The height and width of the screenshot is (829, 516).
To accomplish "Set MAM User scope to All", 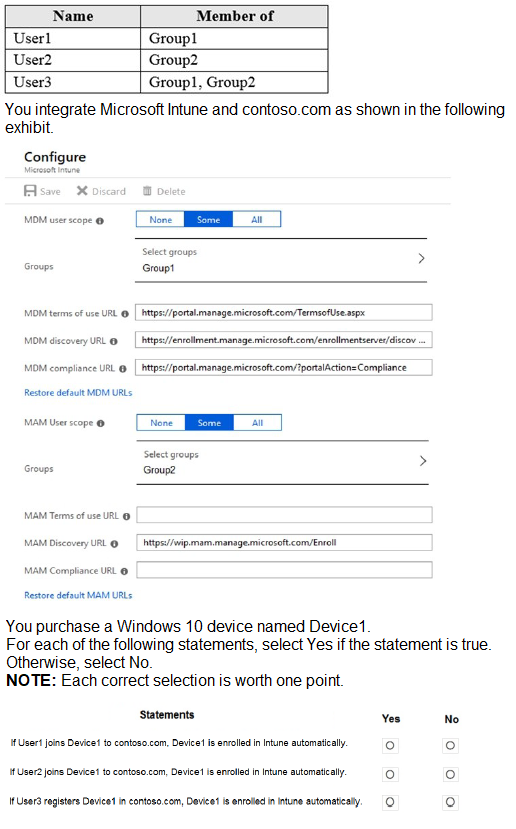I will (x=257, y=423).
